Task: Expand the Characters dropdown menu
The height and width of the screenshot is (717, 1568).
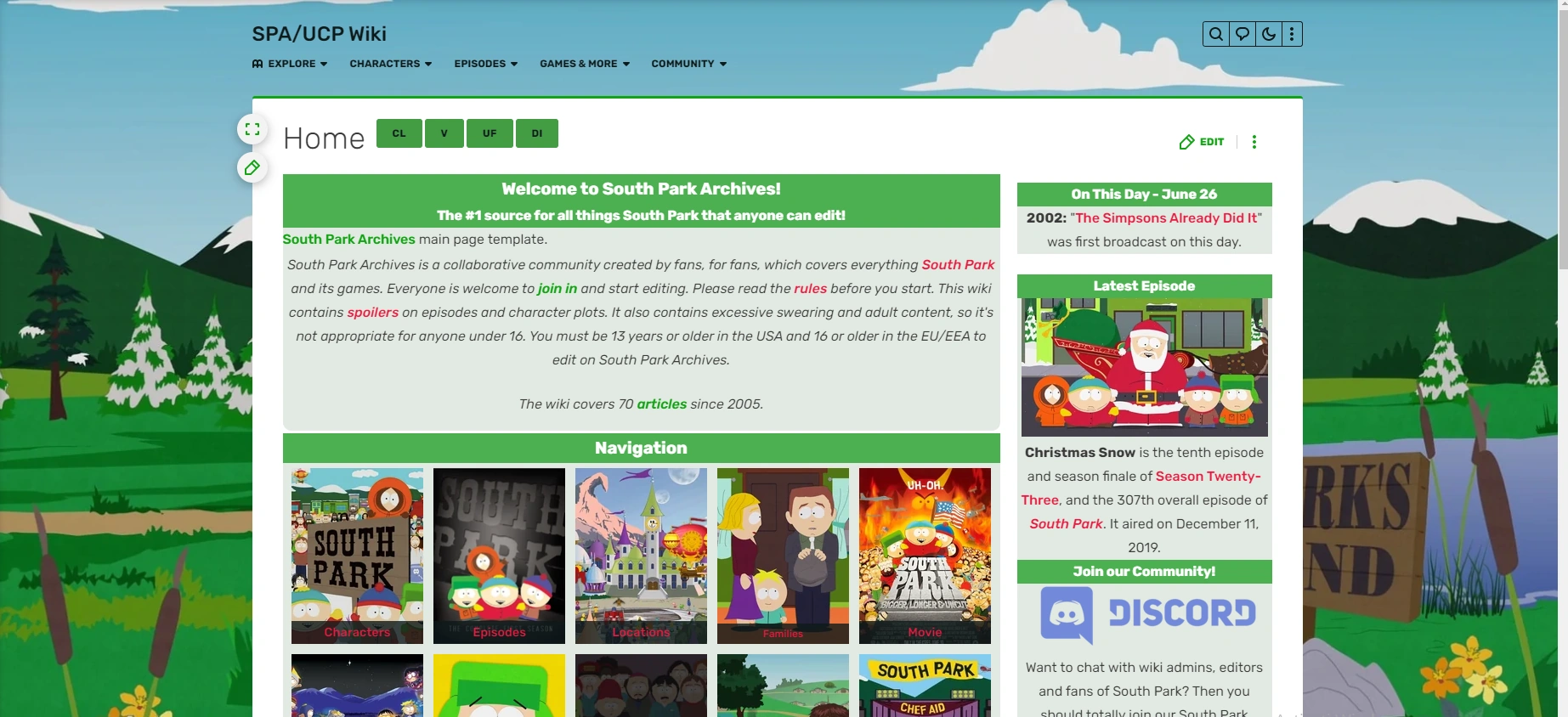Action: pos(391,64)
